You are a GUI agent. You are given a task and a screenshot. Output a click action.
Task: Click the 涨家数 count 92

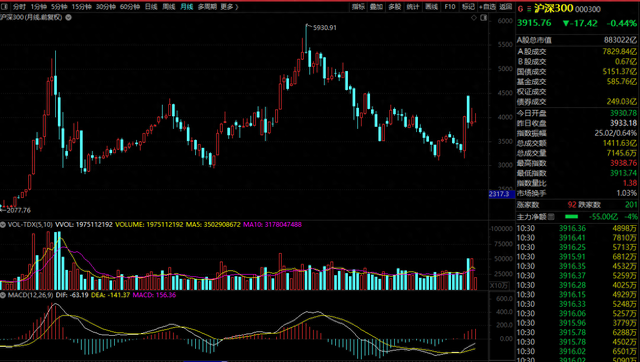[571, 205]
